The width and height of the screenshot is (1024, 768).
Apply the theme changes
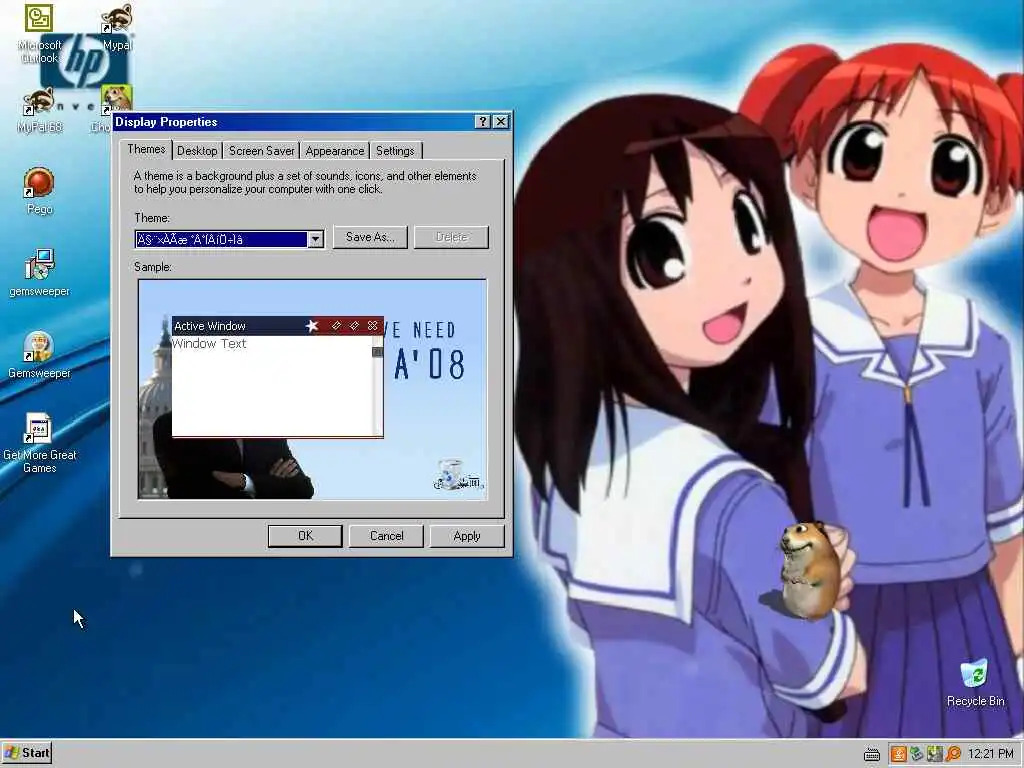[467, 536]
